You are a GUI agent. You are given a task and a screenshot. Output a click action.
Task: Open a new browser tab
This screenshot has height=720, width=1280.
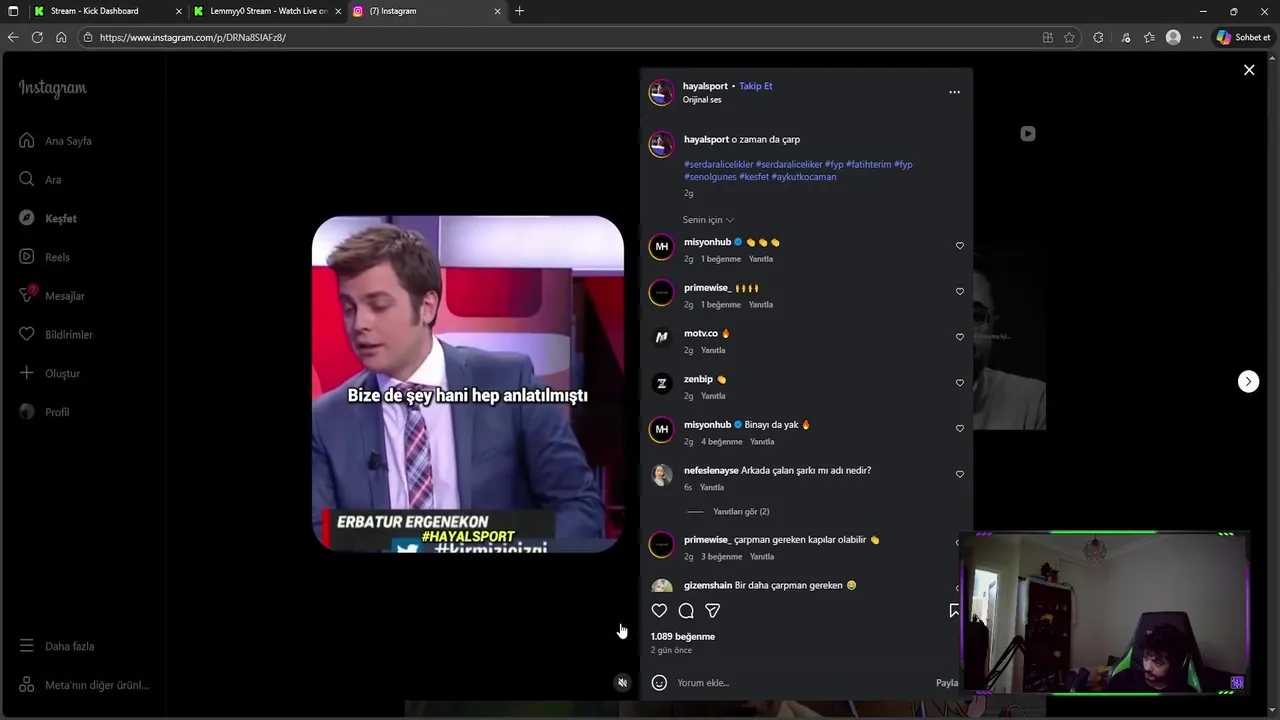coord(519,11)
